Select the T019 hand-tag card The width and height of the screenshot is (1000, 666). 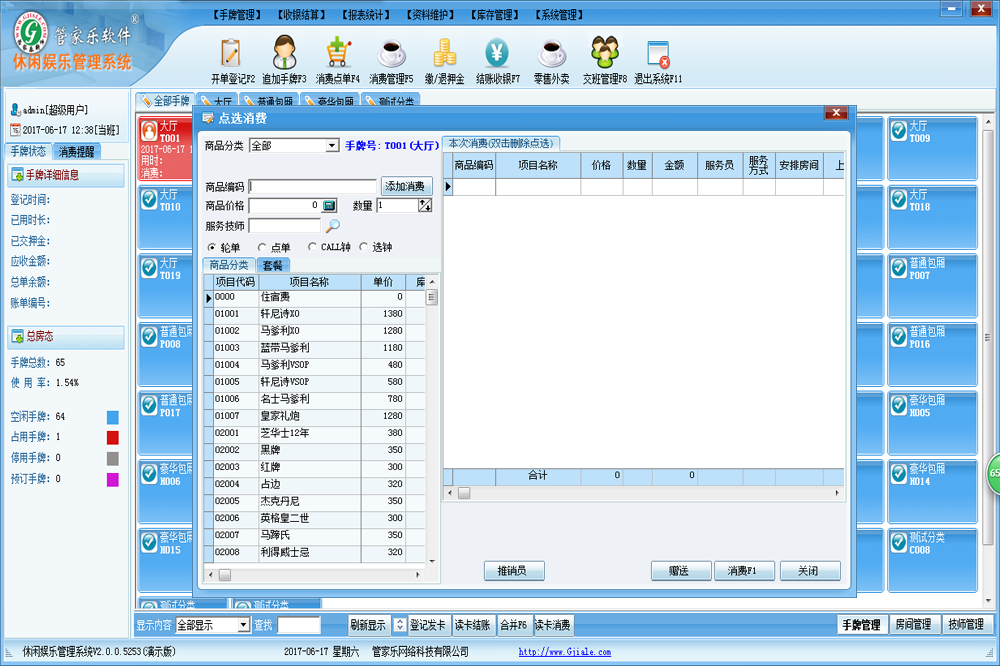[x=166, y=285]
